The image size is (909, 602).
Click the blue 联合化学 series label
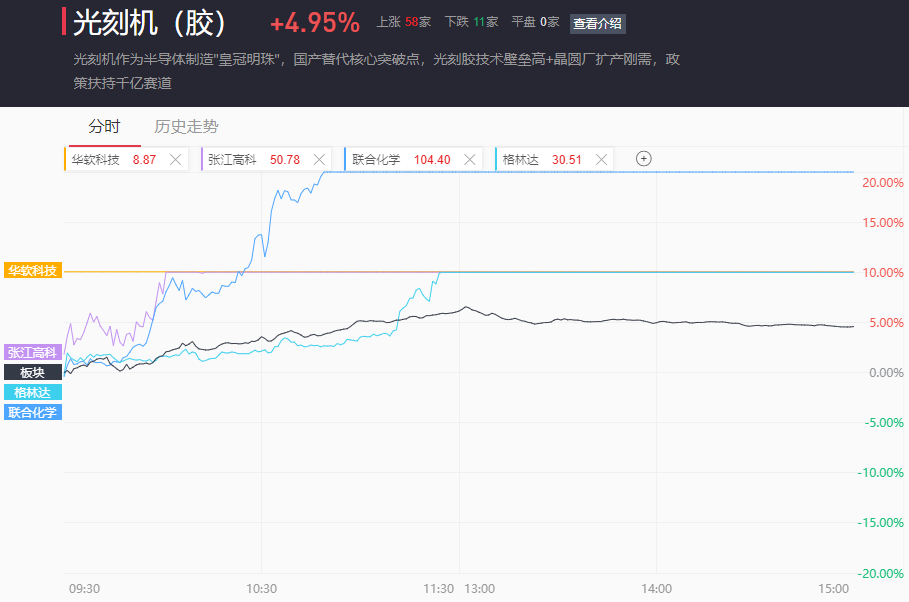coord(32,412)
